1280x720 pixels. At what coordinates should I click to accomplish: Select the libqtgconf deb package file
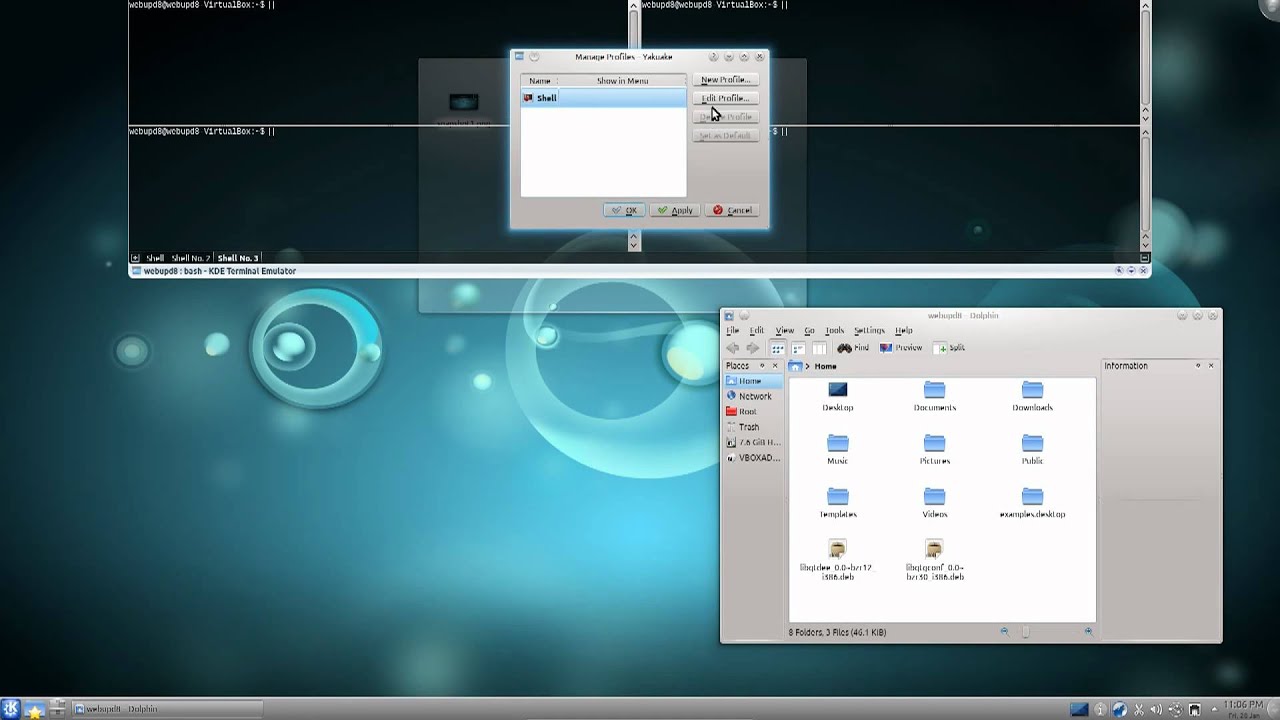coord(934,560)
